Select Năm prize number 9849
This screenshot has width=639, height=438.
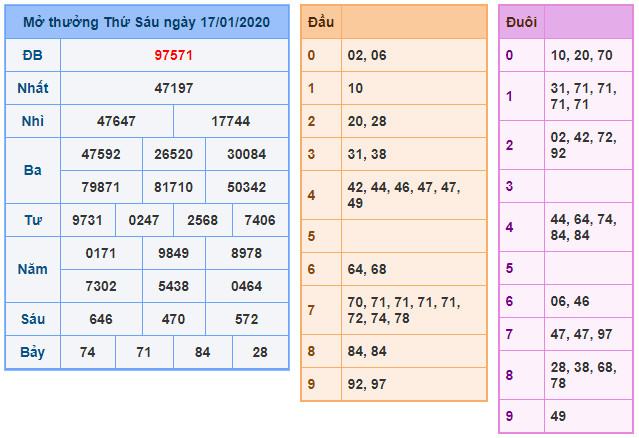174,253
